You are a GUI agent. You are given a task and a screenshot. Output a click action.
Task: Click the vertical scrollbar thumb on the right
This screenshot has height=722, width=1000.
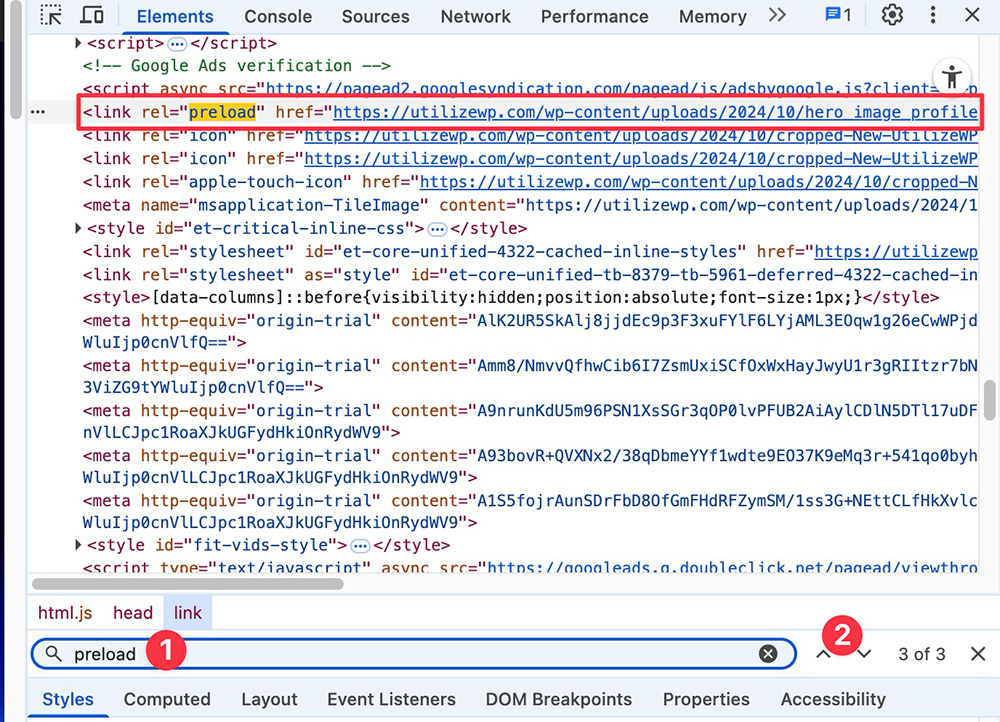coord(989,400)
